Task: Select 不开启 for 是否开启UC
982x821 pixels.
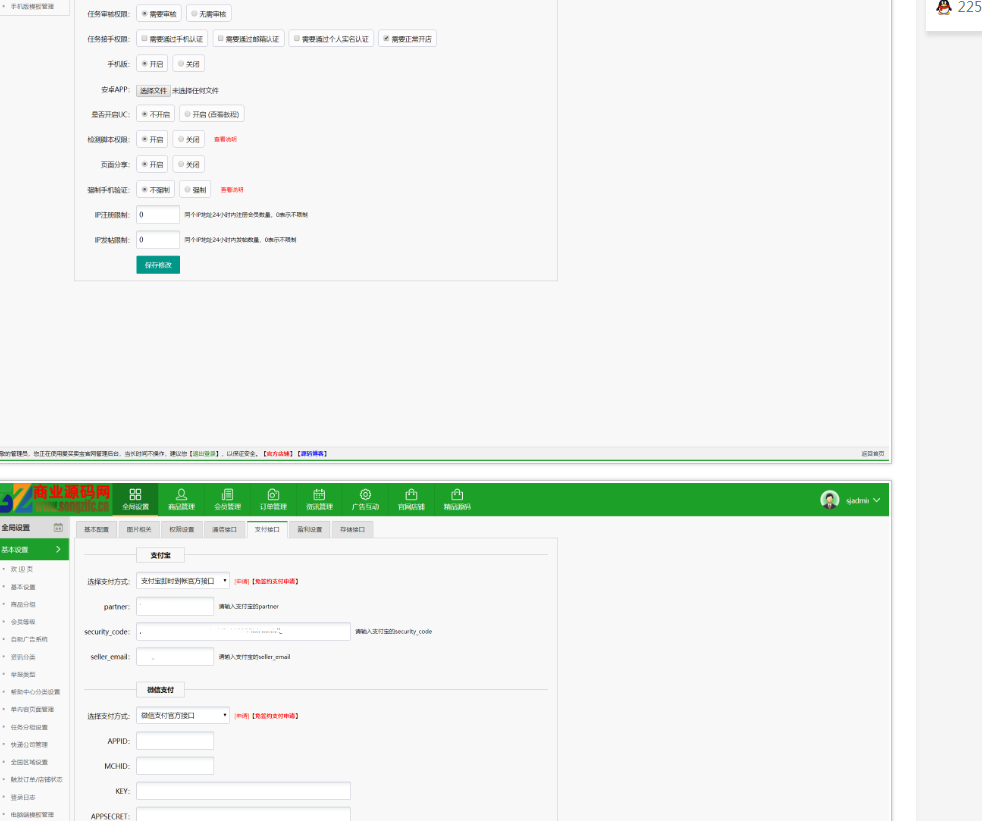Action: coord(145,114)
